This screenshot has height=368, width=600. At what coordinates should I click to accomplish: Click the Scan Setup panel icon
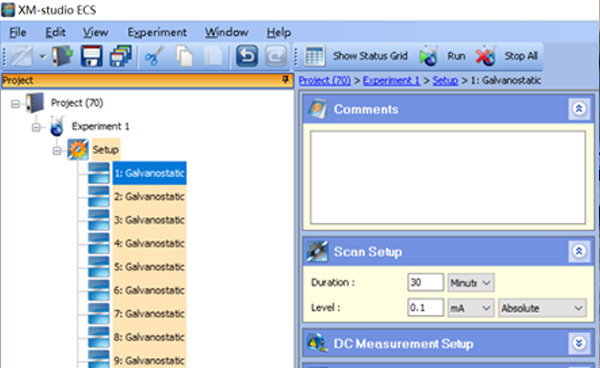click(x=318, y=251)
